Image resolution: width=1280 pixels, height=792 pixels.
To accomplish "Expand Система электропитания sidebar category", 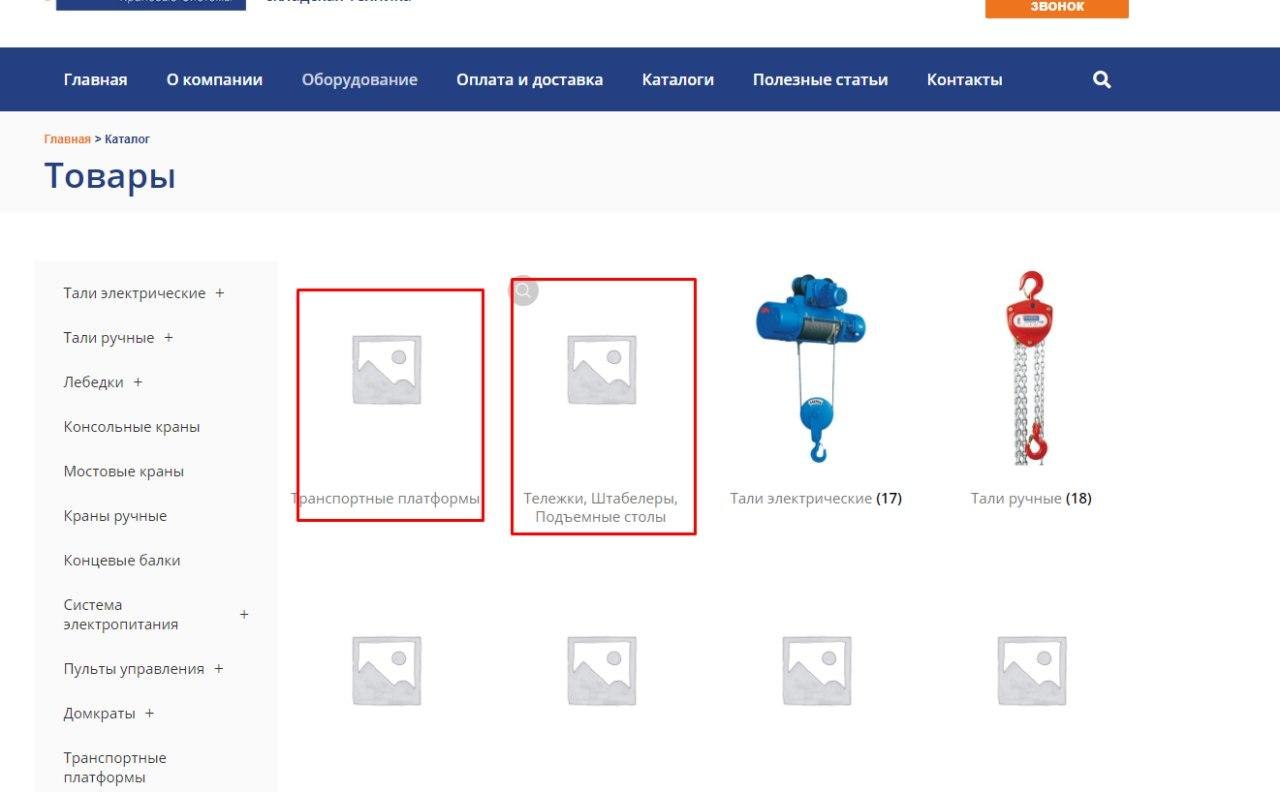I will tap(244, 614).
